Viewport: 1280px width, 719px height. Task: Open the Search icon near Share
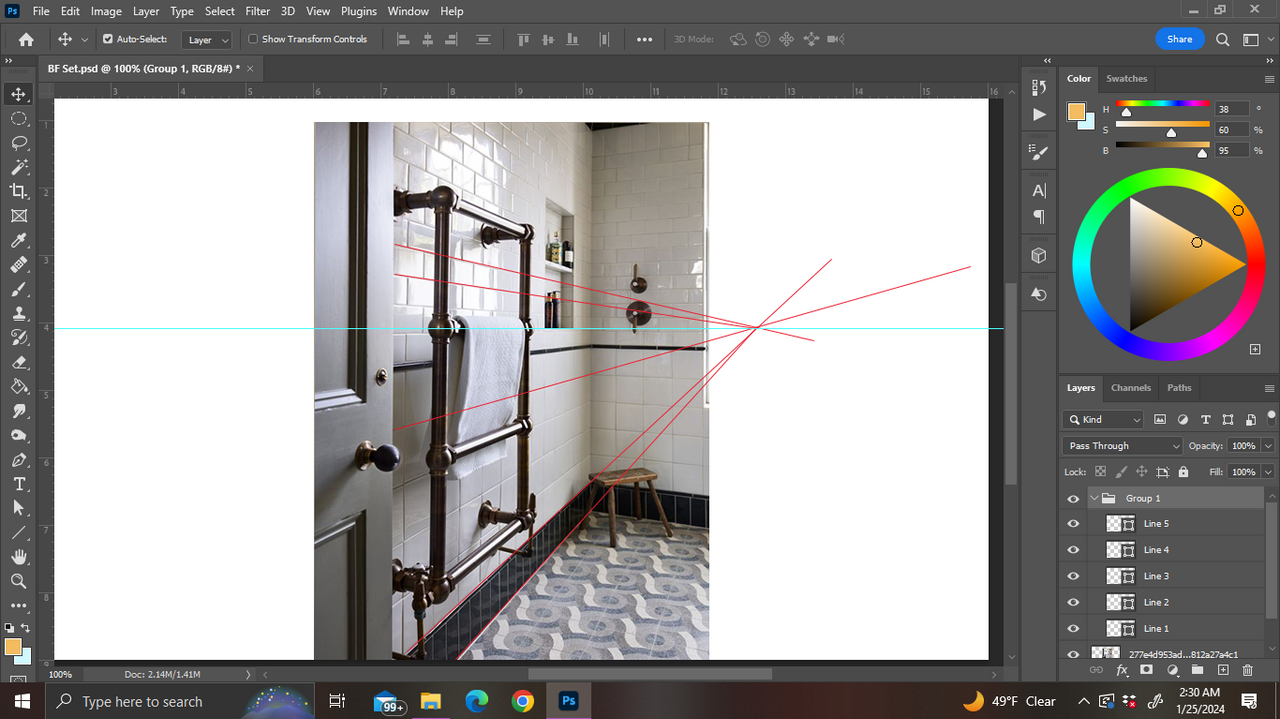[1223, 39]
